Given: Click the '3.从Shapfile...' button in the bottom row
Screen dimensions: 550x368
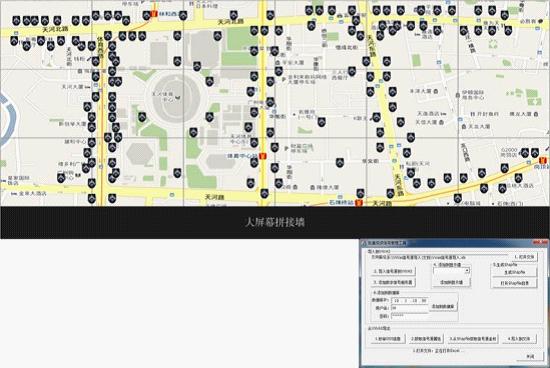Looking at the screenshot, I should pyautogui.click(x=473, y=339).
